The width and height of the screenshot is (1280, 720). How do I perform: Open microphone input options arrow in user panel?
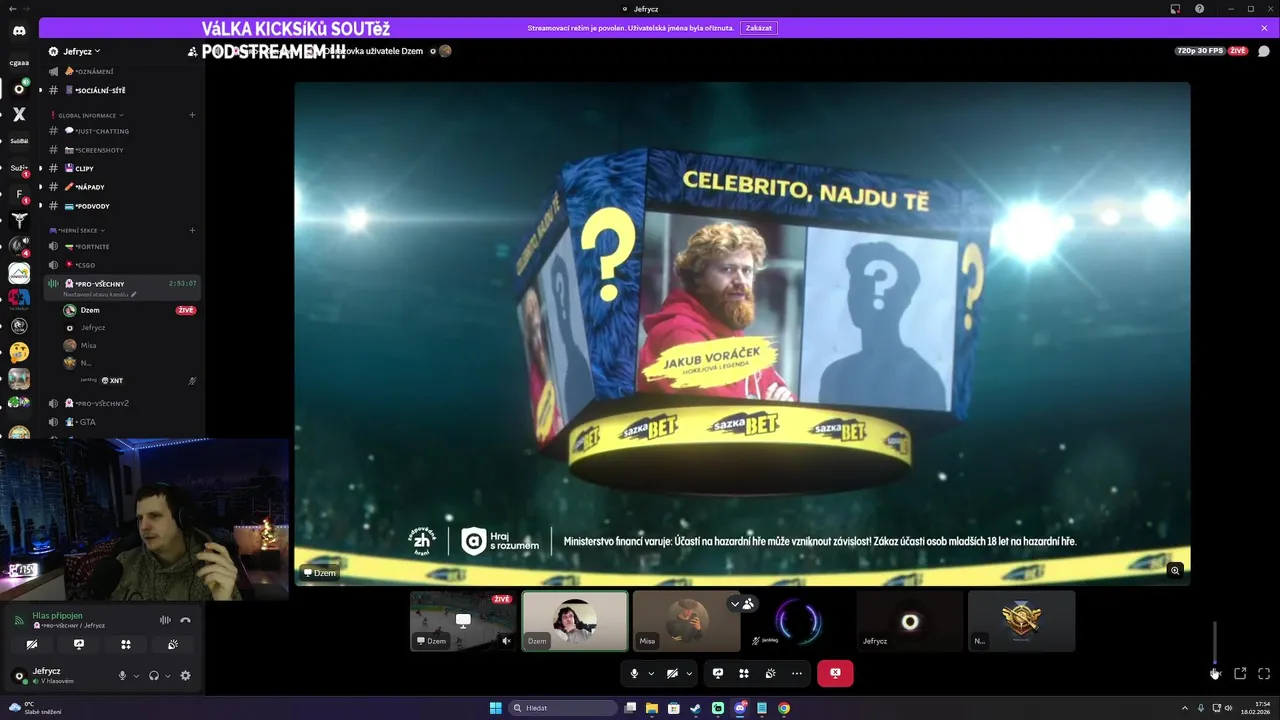point(136,676)
